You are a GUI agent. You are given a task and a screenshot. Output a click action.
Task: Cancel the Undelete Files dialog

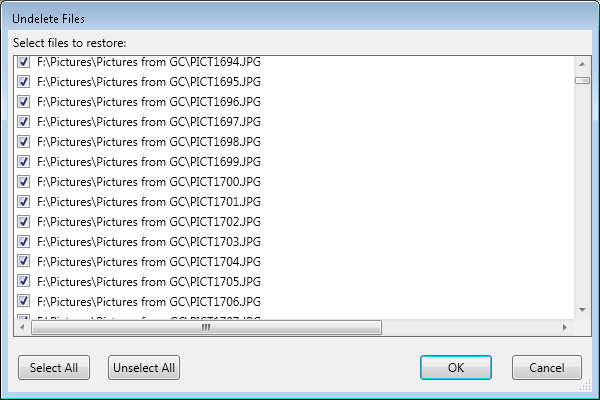click(547, 368)
